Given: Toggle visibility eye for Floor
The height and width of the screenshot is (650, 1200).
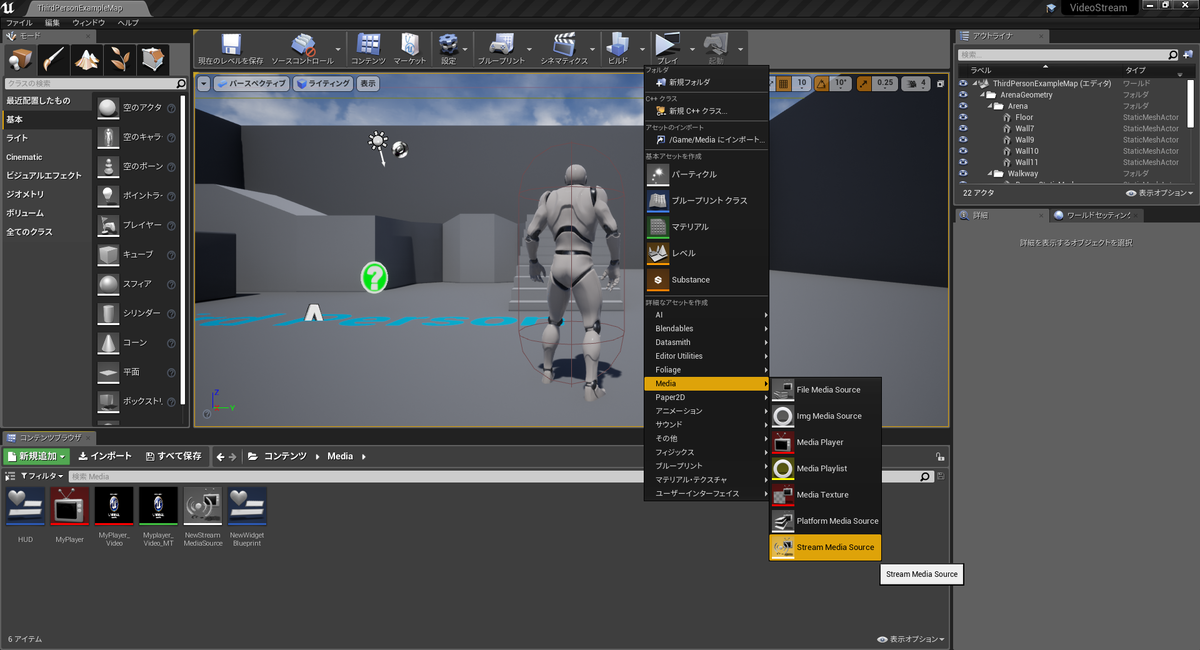Looking at the screenshot, I should tap(963, 118).
